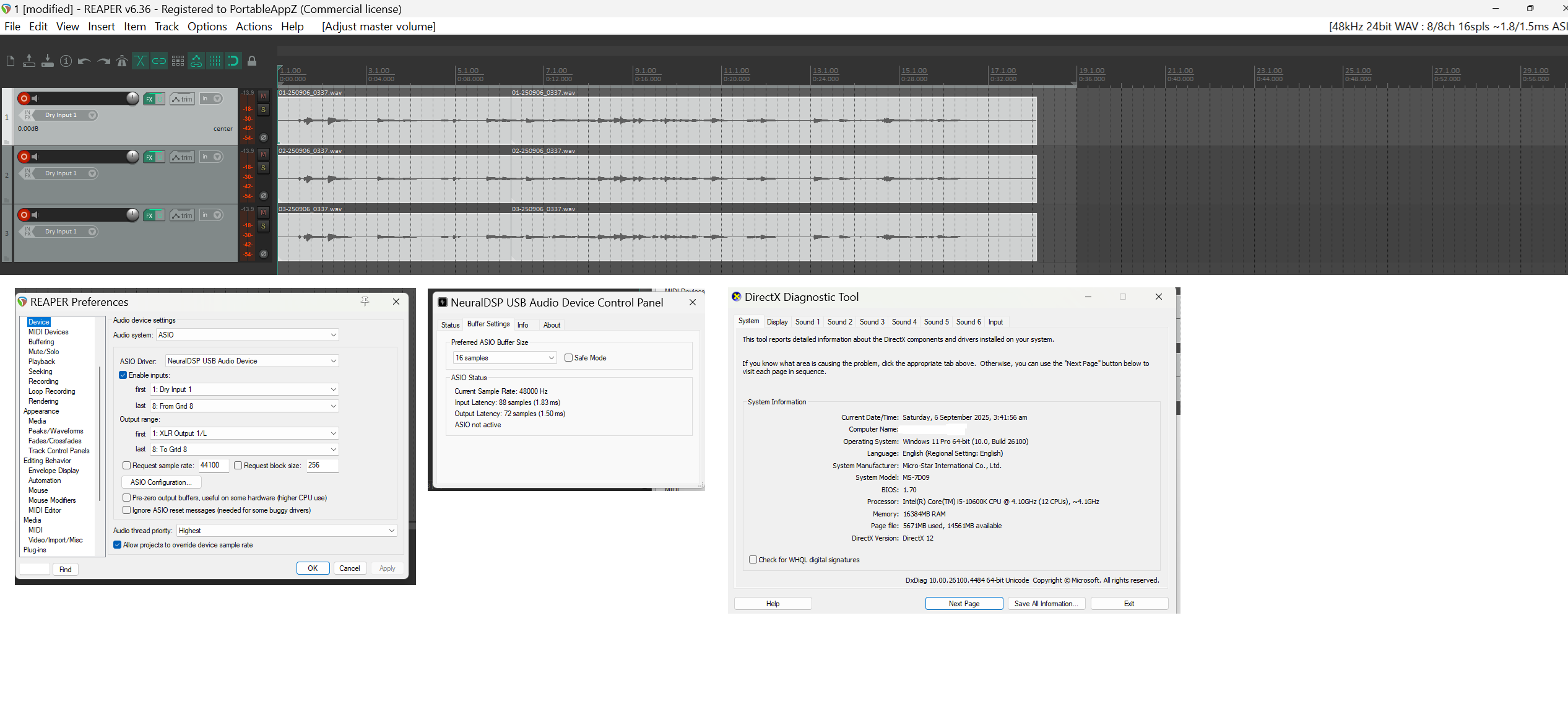The width and height of the screenshot is (1568, 709).
Task: Toggle ripple editing grid icon
Action: tap(178, 61)
